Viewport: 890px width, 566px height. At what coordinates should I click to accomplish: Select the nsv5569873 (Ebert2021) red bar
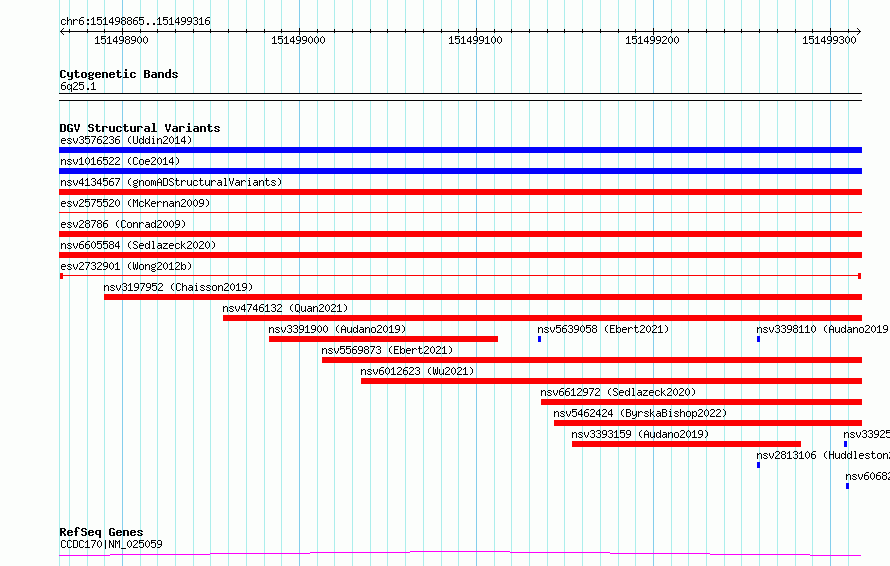[x=592, y=360]
